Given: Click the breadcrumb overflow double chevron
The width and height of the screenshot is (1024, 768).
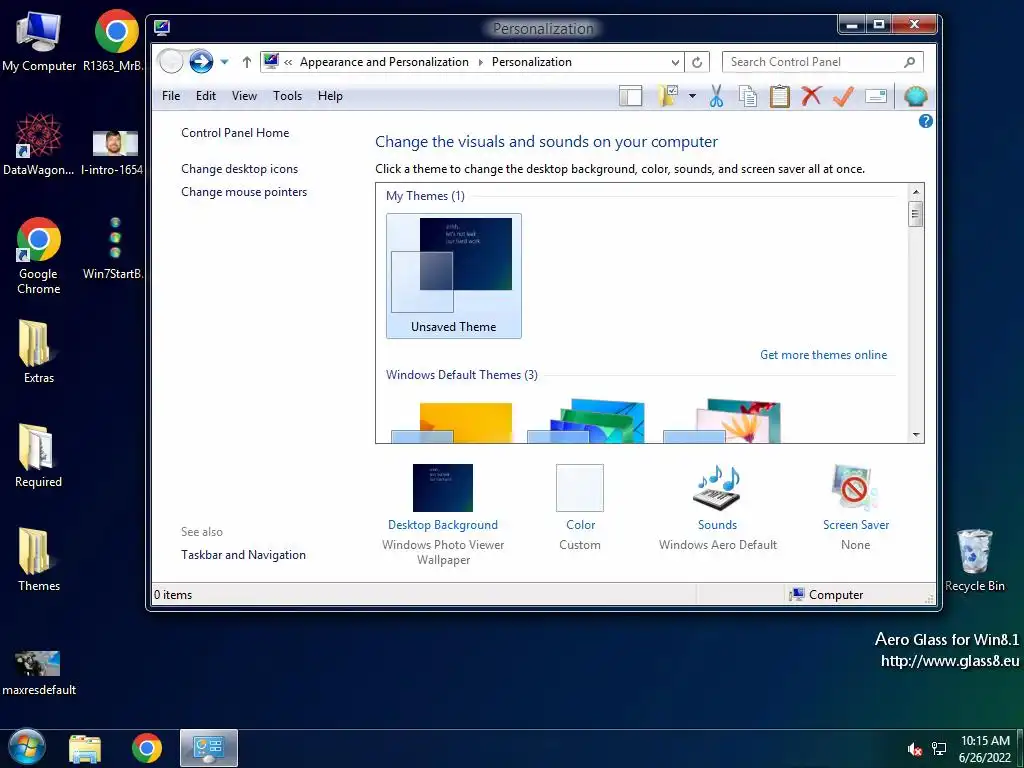Looking at the screenshot, I should pyautogui.click(x=288, y=63).
